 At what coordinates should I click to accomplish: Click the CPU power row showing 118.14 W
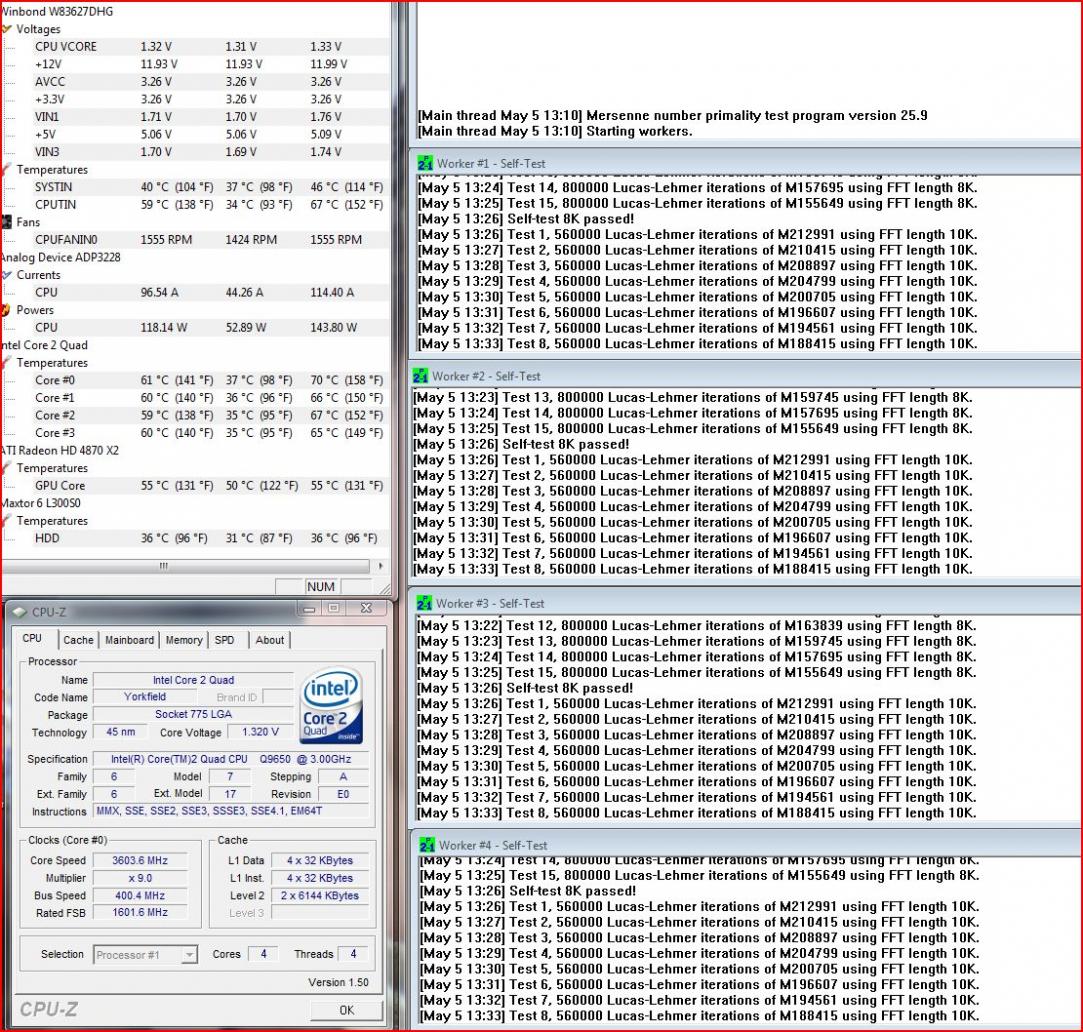211,327
